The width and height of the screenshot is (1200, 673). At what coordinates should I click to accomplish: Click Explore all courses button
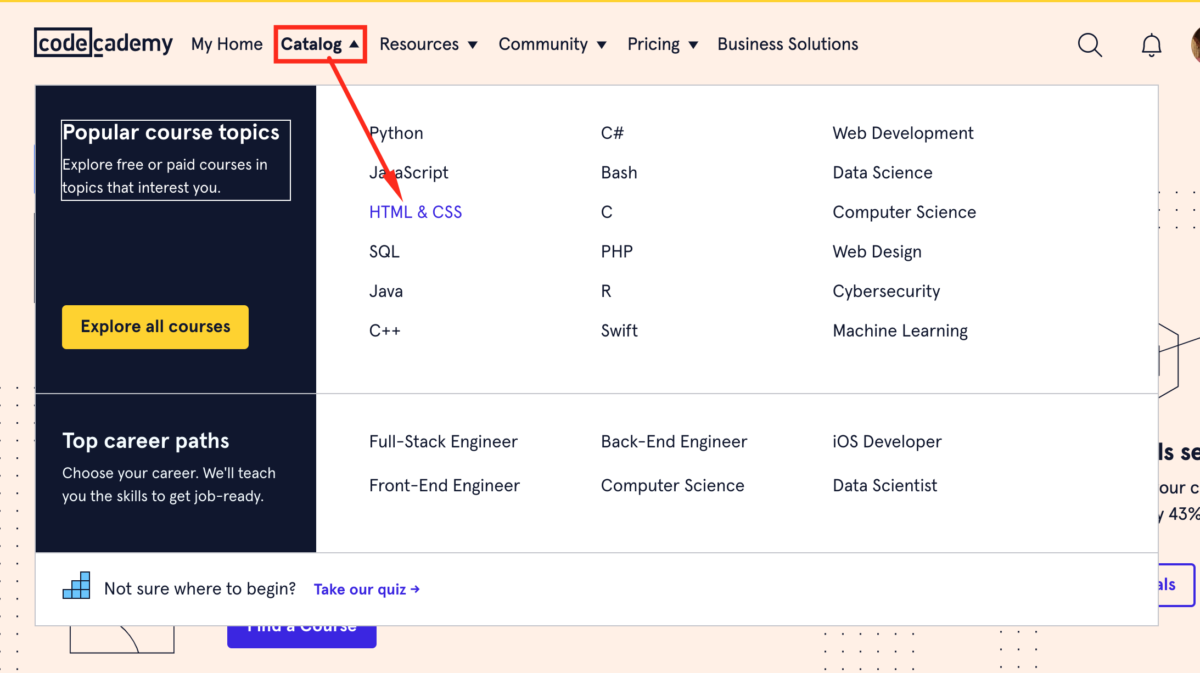(155, 327)
